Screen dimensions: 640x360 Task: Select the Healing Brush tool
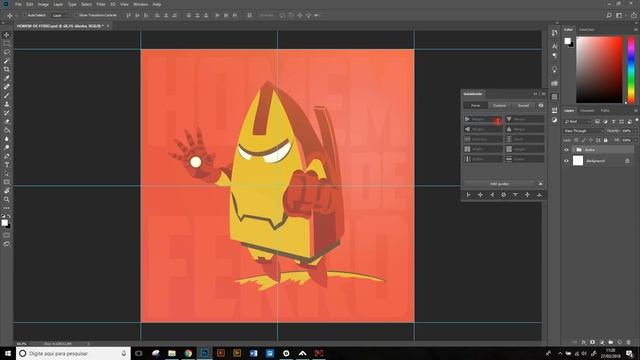(7, 87)
